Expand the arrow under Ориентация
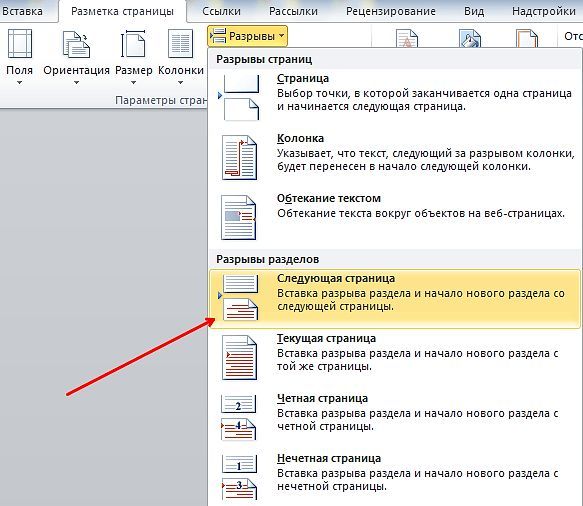 [76, 83]
